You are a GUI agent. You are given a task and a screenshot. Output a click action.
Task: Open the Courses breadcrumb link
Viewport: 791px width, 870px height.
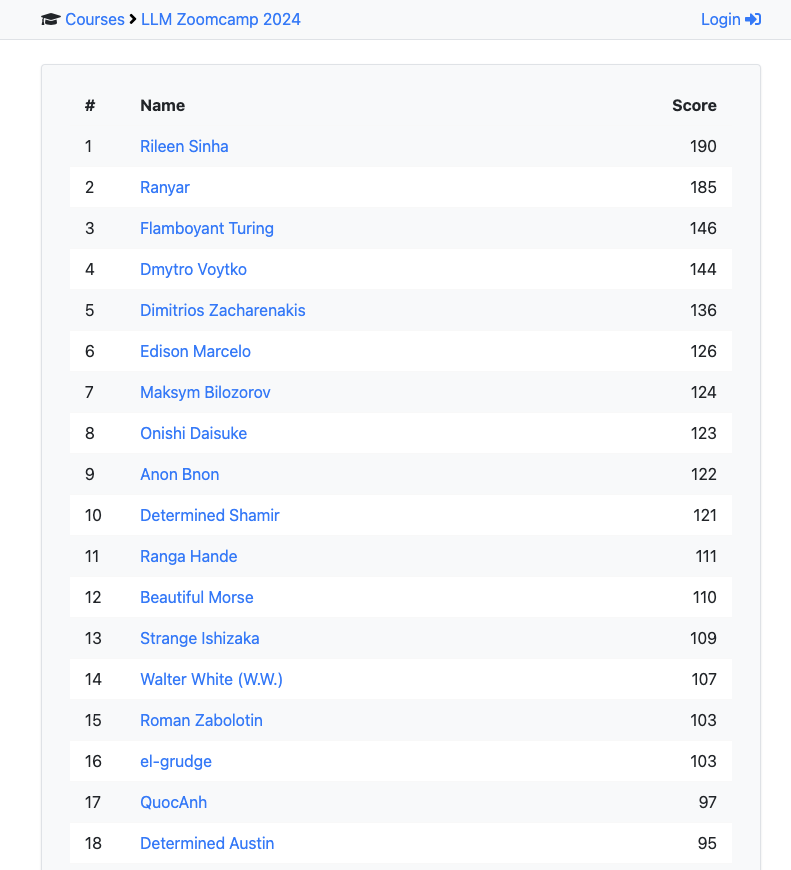tap(94, 19)
